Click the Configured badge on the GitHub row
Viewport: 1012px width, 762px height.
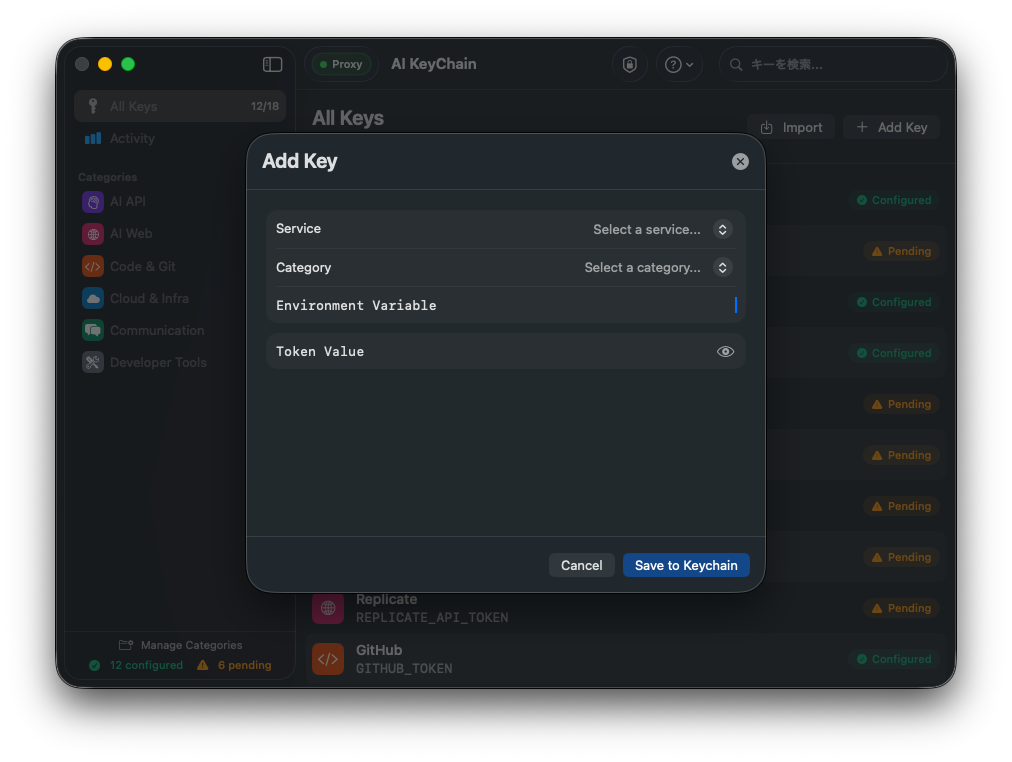[x=894, y=659]
